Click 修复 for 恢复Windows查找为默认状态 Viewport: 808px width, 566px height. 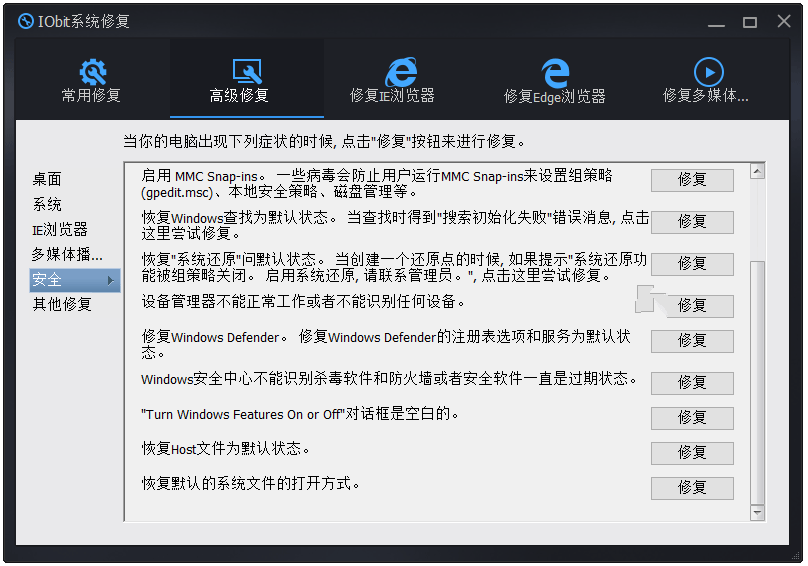pos(692,222)
